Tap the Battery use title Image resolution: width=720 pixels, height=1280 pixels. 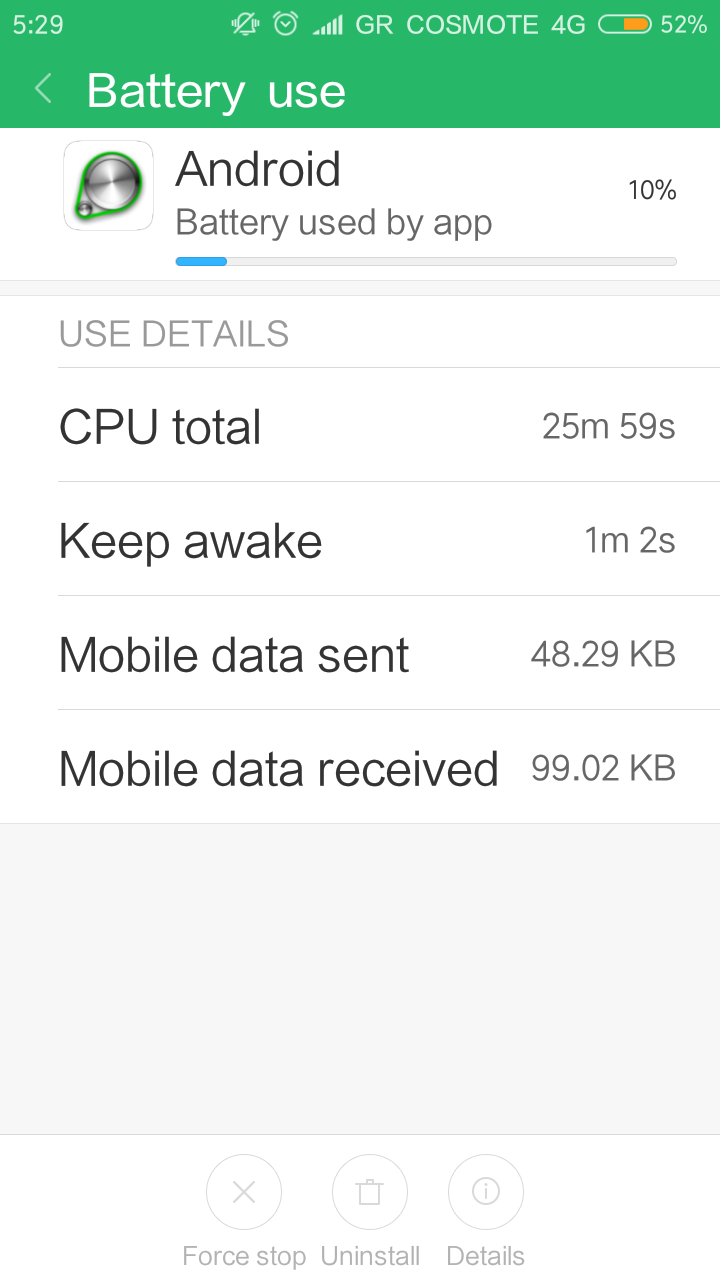[216, 91]
